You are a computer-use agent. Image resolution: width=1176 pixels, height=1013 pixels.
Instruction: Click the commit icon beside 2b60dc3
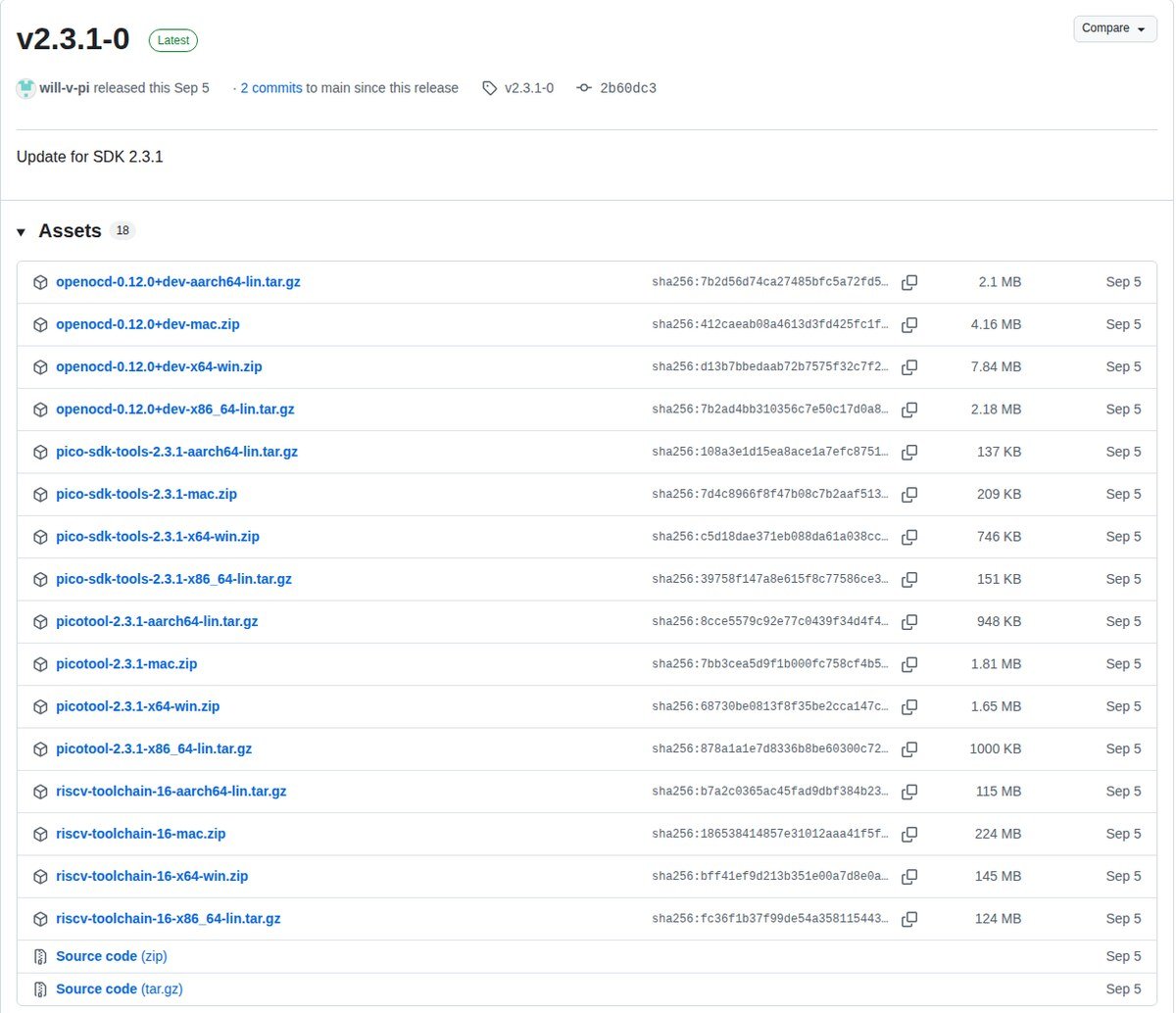[x=584, y=88]
